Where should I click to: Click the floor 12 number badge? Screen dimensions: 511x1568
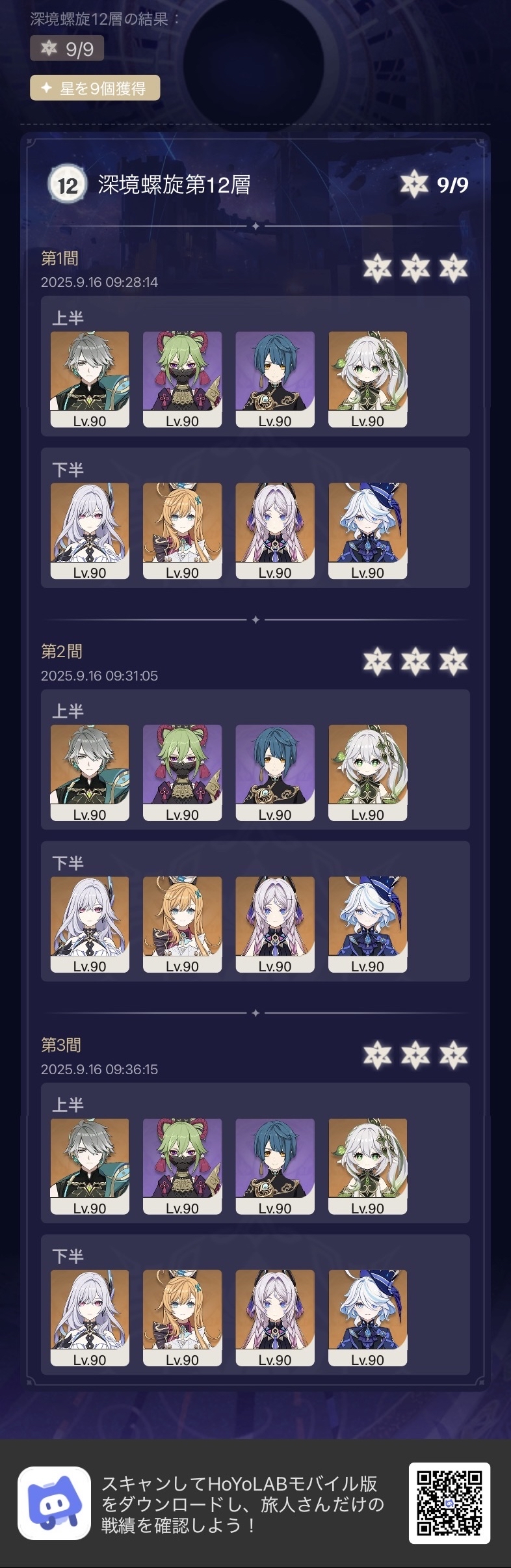[68, 185]
